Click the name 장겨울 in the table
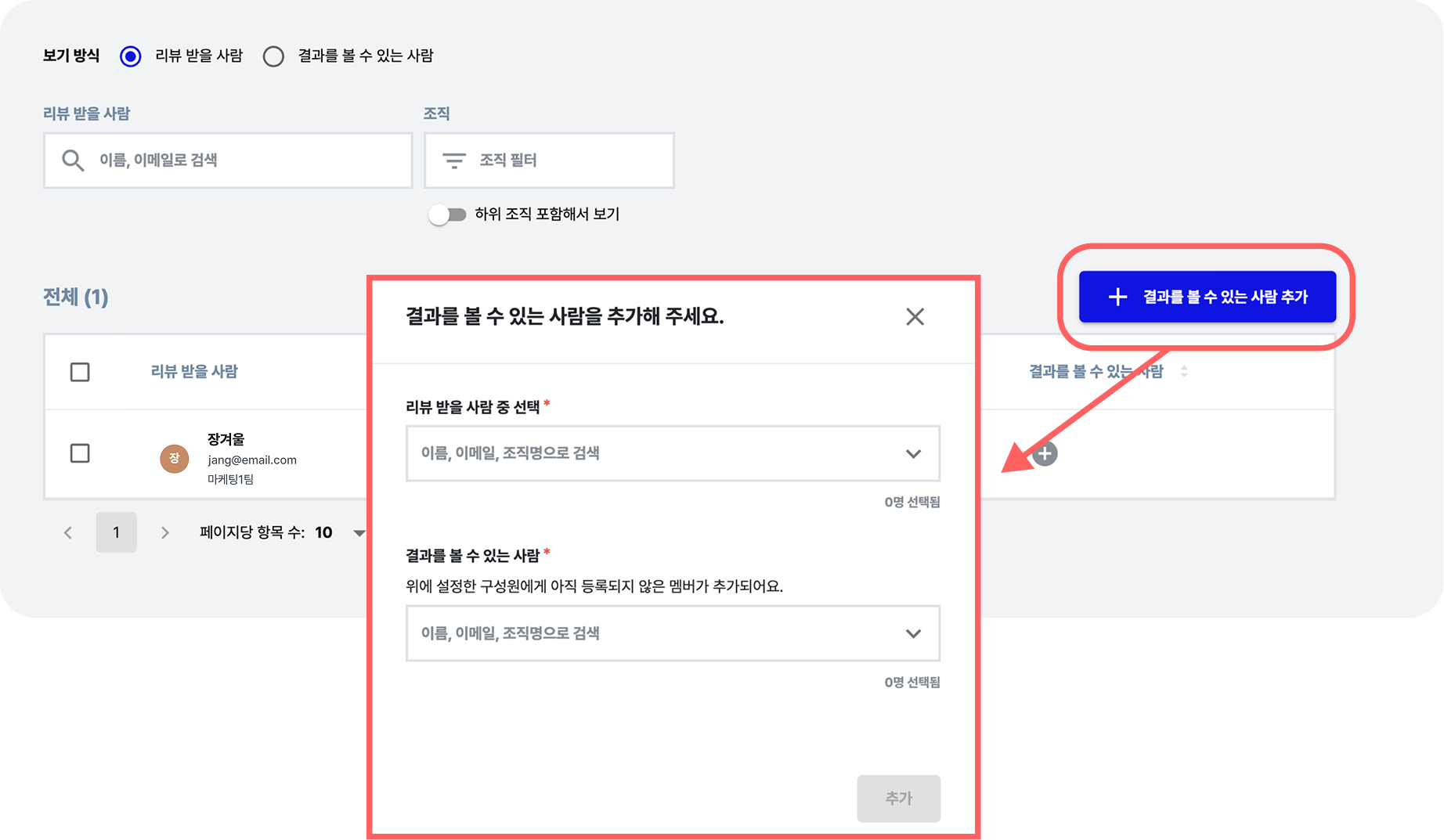Viewport: 1444px width, 840px height. tap(226, 439)
